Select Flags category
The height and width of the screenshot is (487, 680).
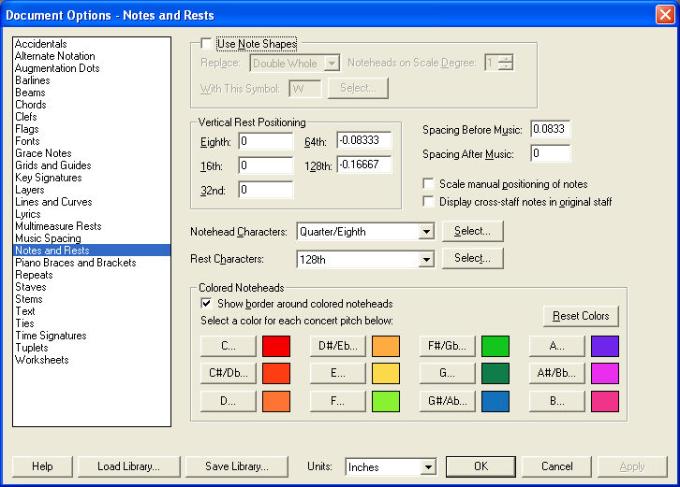pyautogui.click(x=27, y=129)
